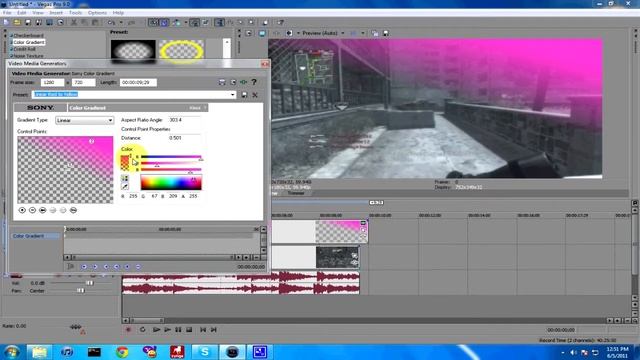Image resolution: width=640 pixels, height=360 pixels.
Task: Click the Record button in the transport bar
Action: pyautogui.click(x=128, y=329)
